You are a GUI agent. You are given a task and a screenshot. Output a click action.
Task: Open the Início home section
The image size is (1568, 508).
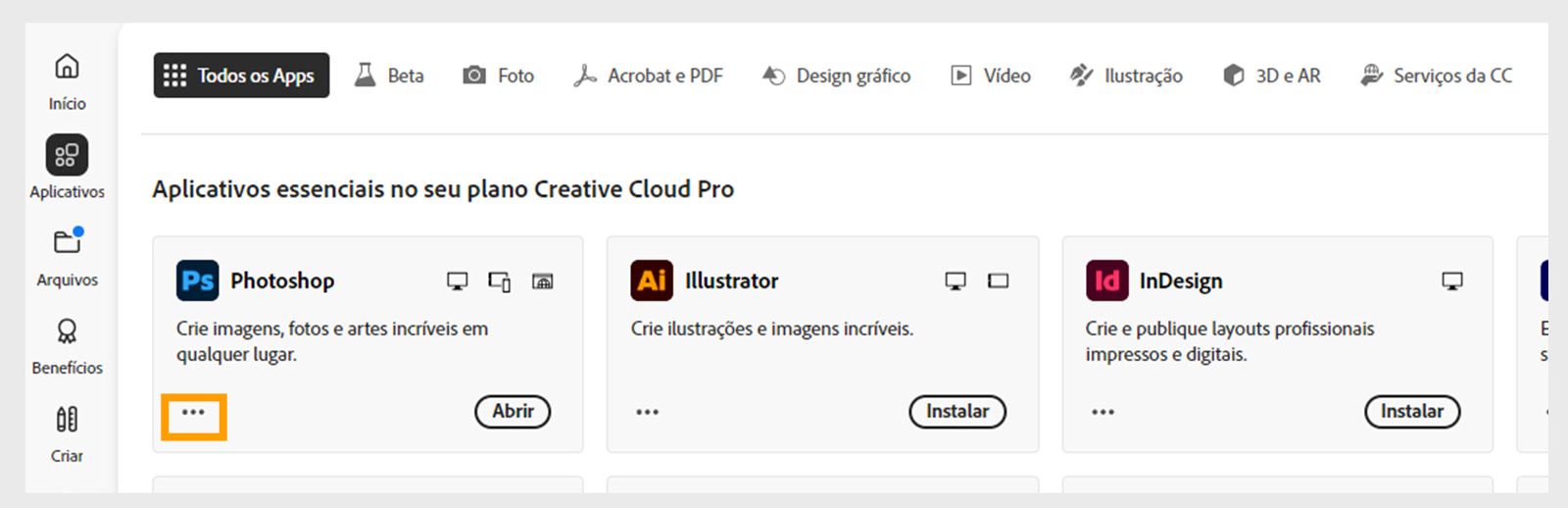(67, 81)
